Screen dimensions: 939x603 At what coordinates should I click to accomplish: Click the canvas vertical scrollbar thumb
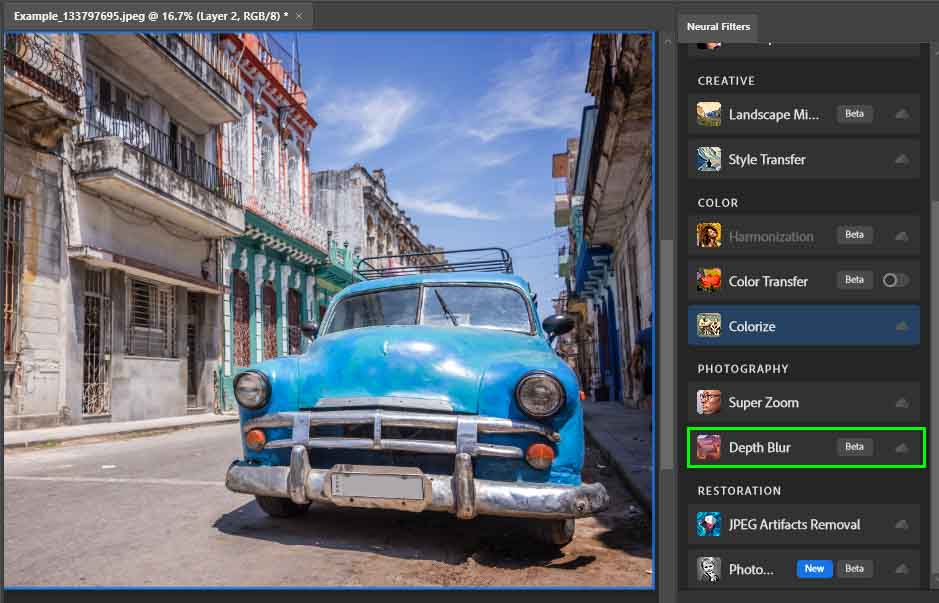(x=668, y=353)
